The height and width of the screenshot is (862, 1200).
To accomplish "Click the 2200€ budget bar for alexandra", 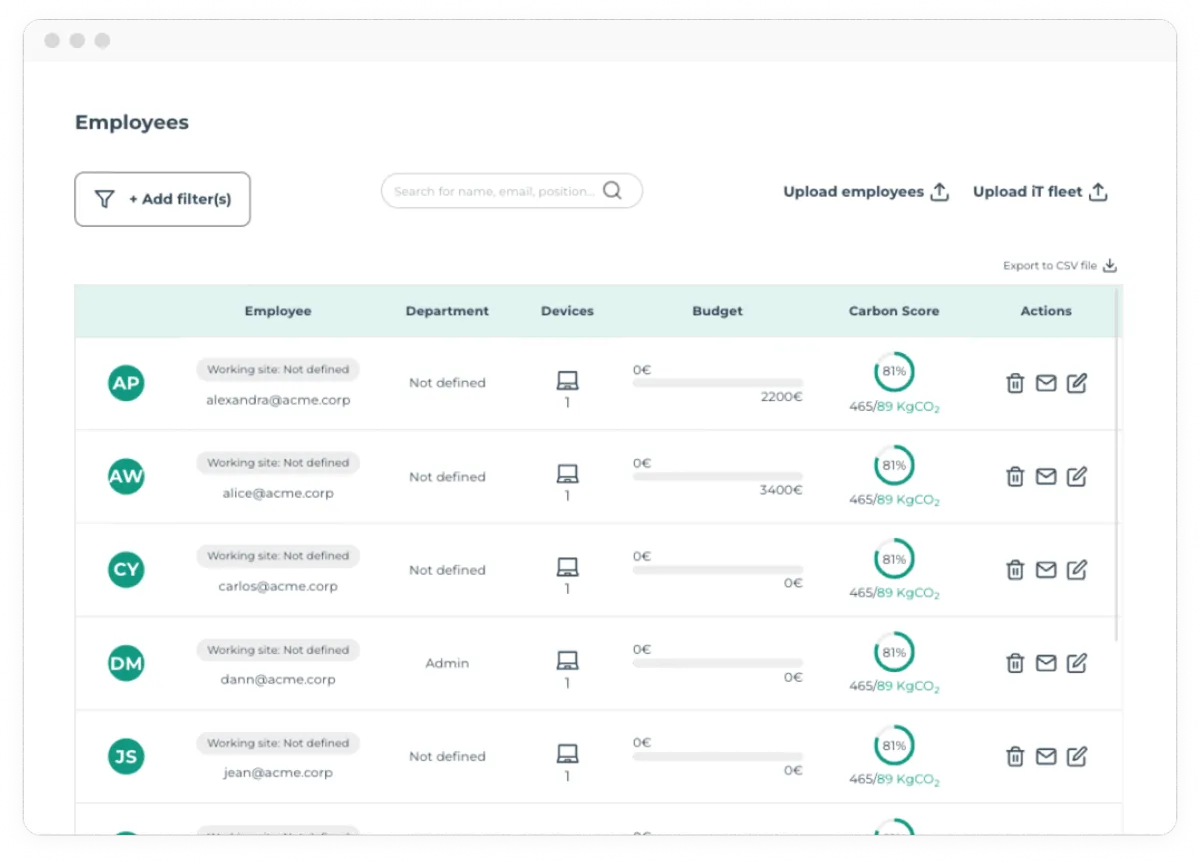I will (718, 383).
